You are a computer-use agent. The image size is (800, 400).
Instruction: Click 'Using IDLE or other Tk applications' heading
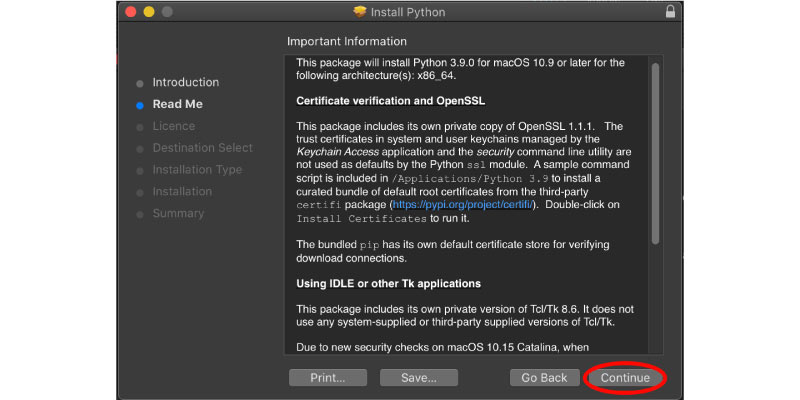point(388,284)
